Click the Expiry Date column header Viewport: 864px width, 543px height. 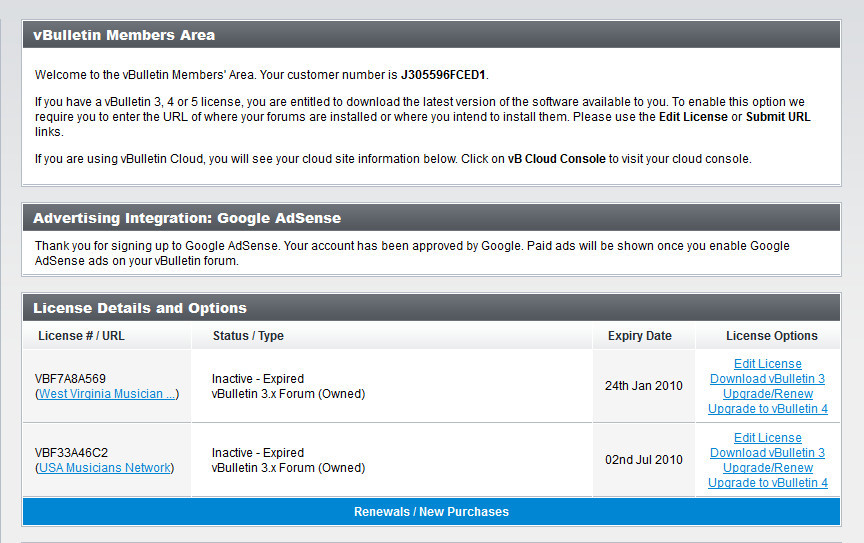tap(639, 336)
